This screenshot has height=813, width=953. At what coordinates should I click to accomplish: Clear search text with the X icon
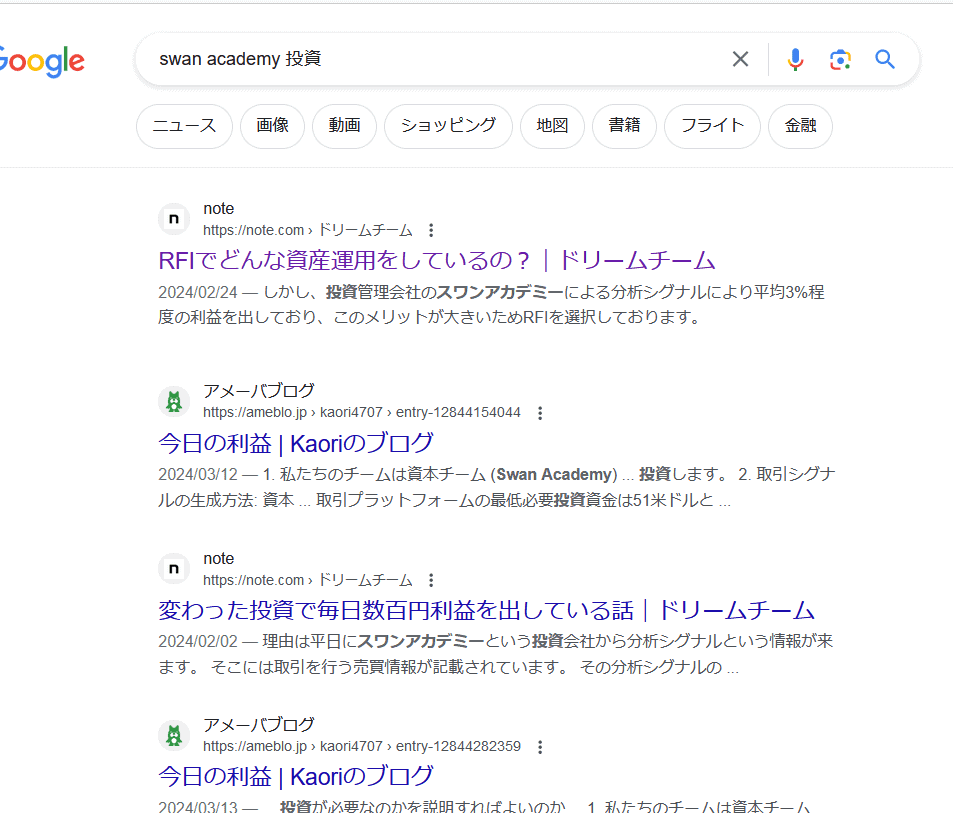tap(740, 59)
